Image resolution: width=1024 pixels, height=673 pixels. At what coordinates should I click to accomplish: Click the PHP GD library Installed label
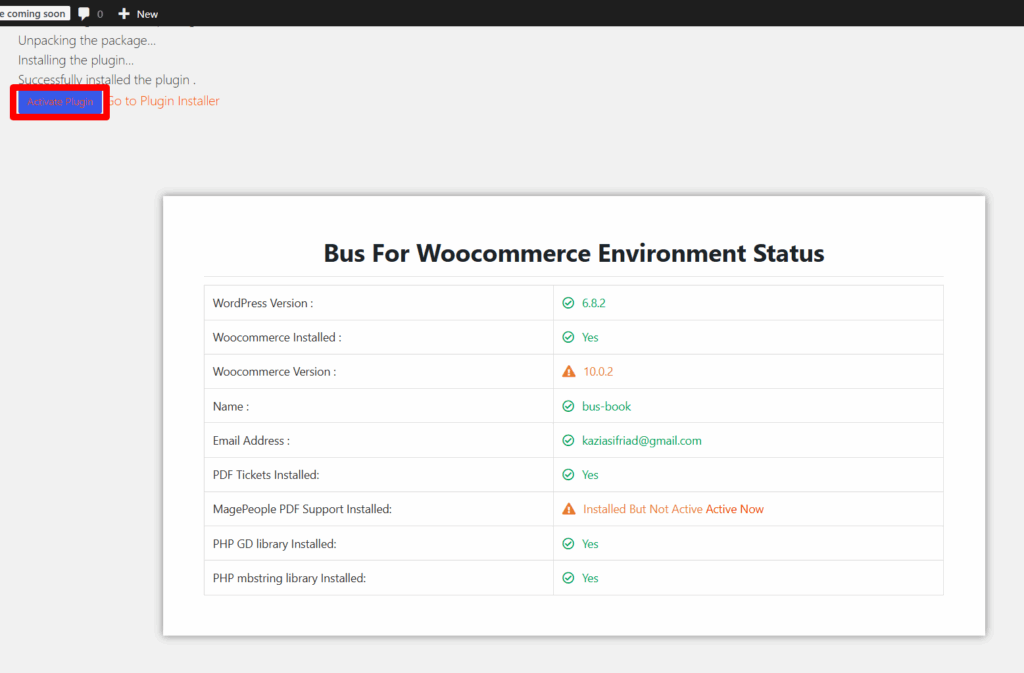click(274, 544)
